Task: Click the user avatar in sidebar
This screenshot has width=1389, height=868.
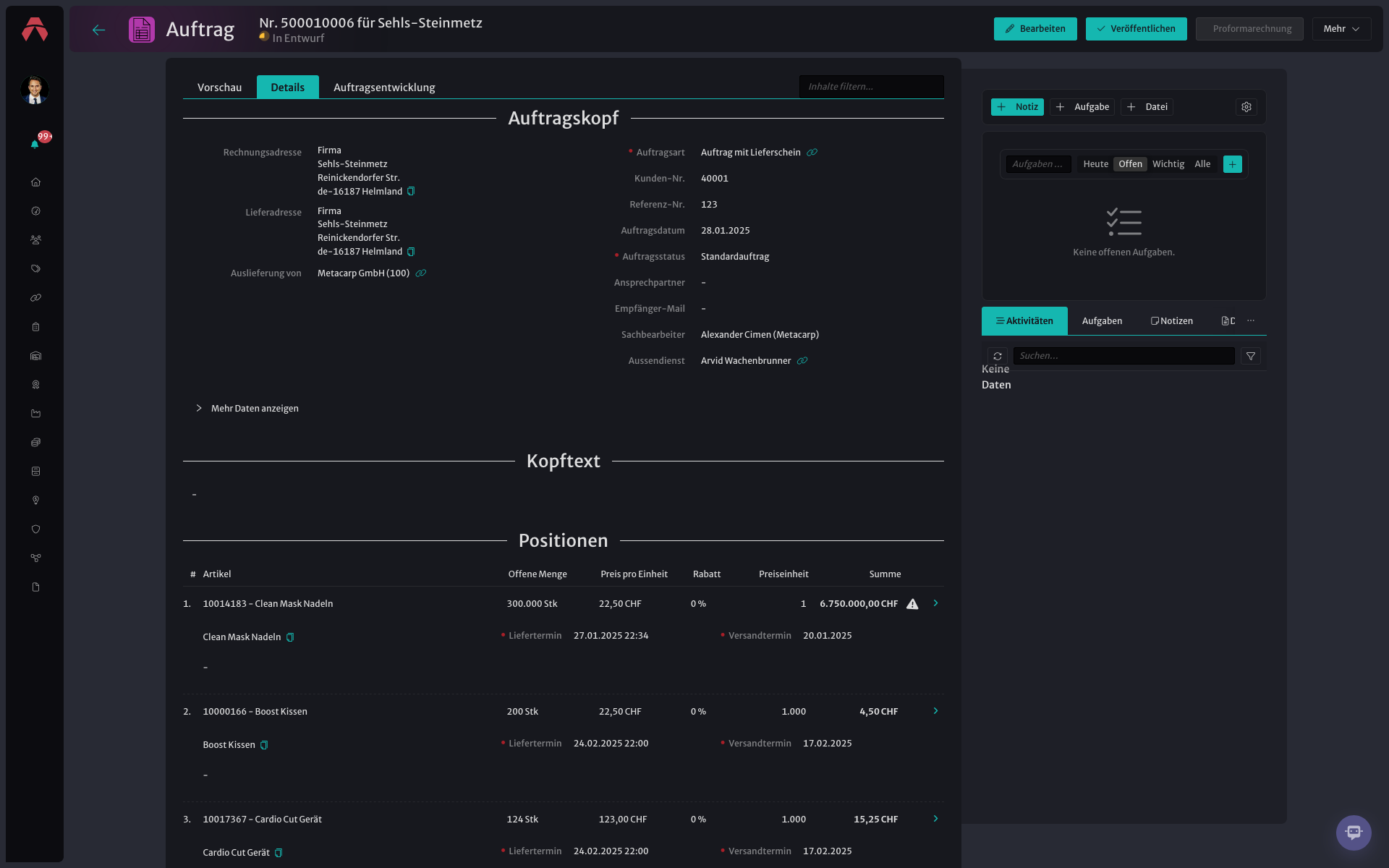Action: 35,90
